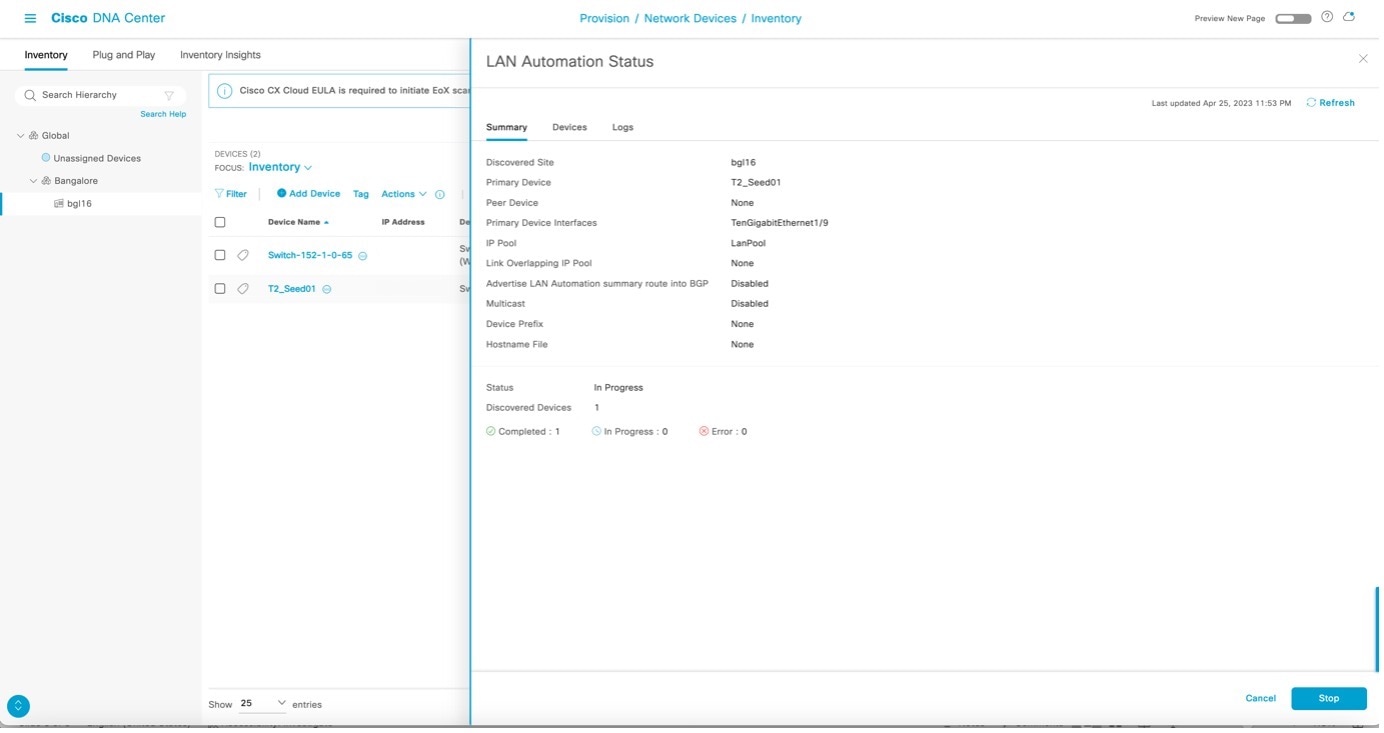Open the Focus Inventory dropdown
The image size is (1384, 733).
(x=280, y=167)
